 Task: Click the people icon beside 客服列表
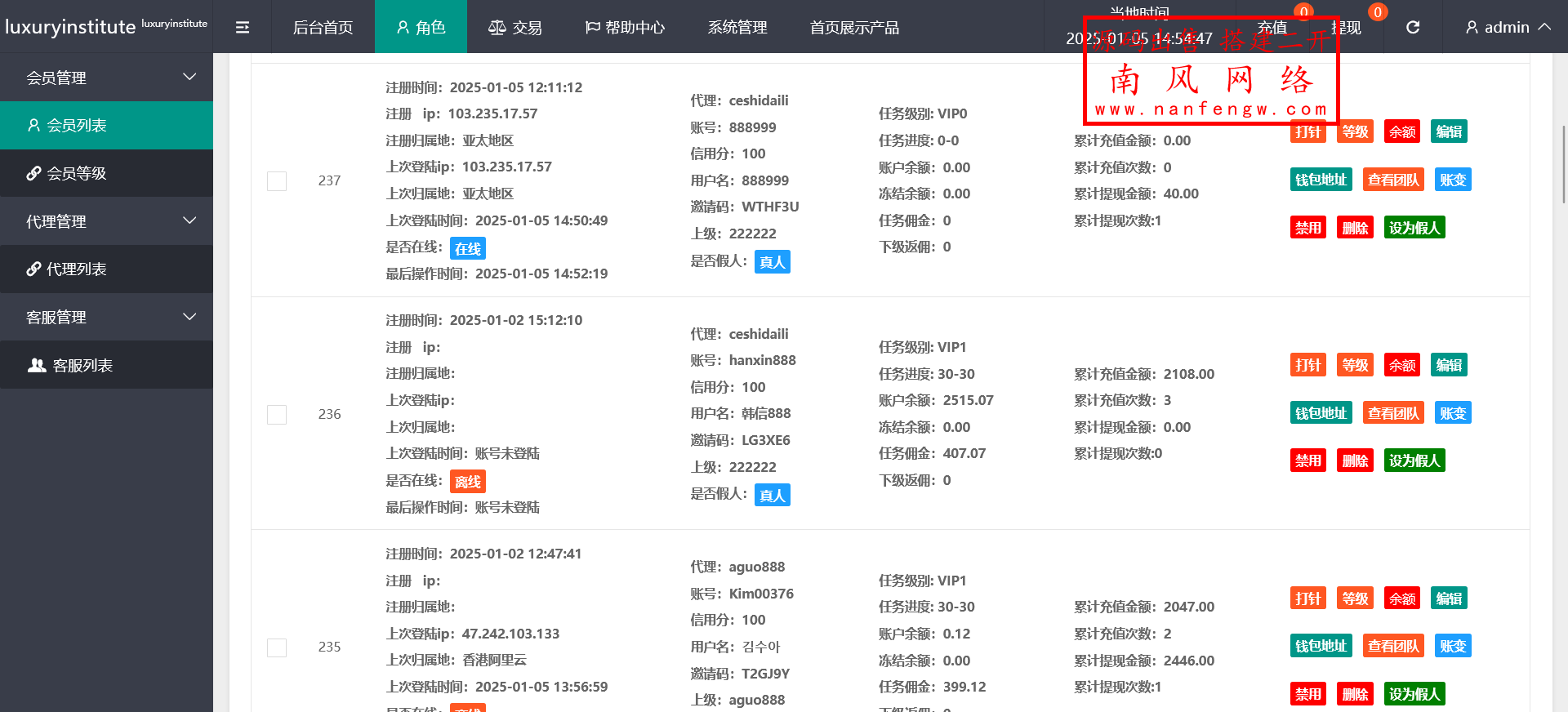[x=37, y=365]
